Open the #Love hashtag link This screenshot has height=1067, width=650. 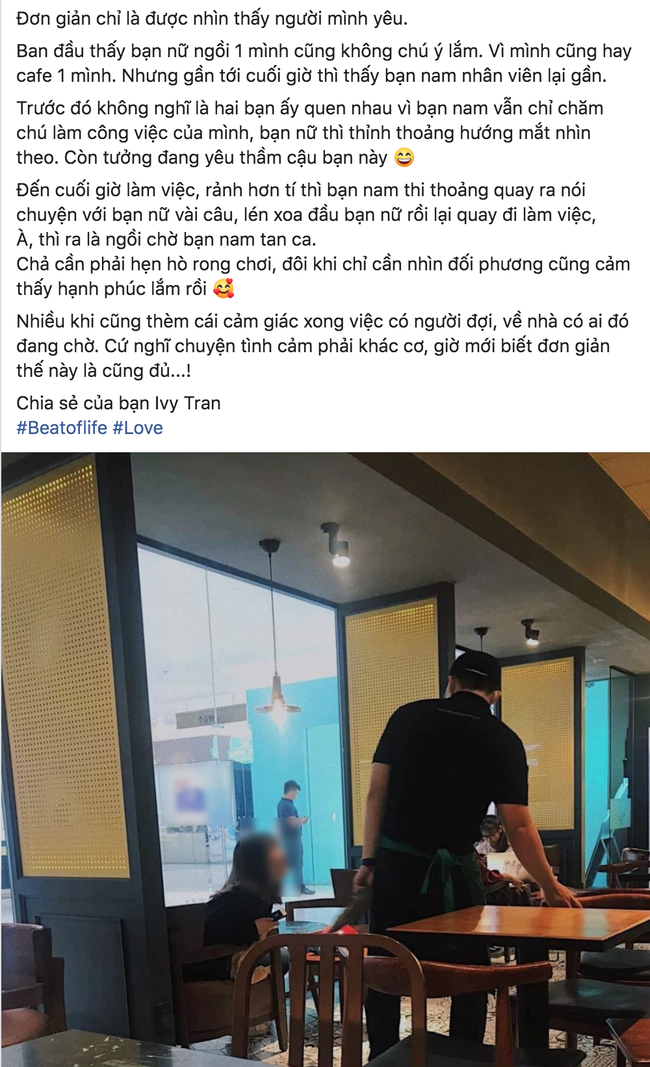click(x=137, y=428)
